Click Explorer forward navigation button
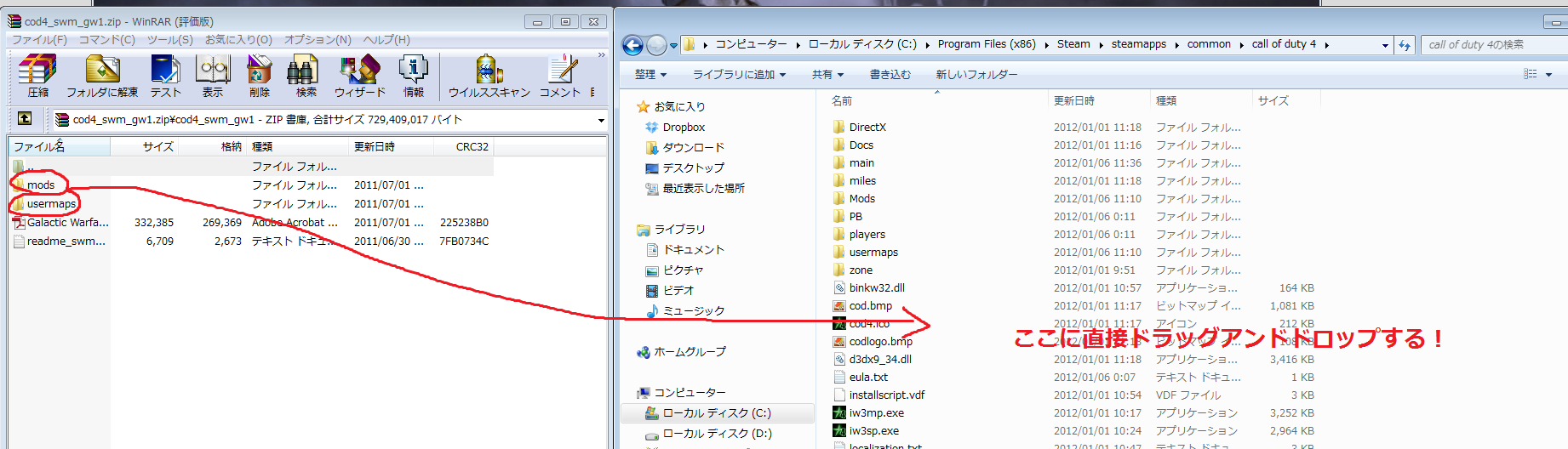This screenshot has width=1568, height=449. [656, 45]
